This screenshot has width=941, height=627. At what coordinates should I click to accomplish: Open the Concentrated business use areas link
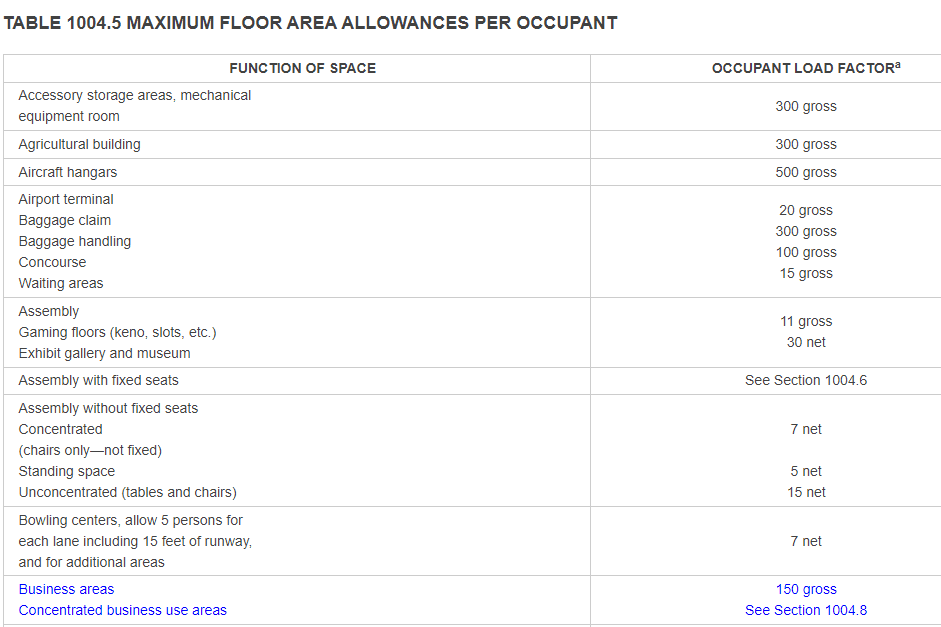[x=122, y=610]
